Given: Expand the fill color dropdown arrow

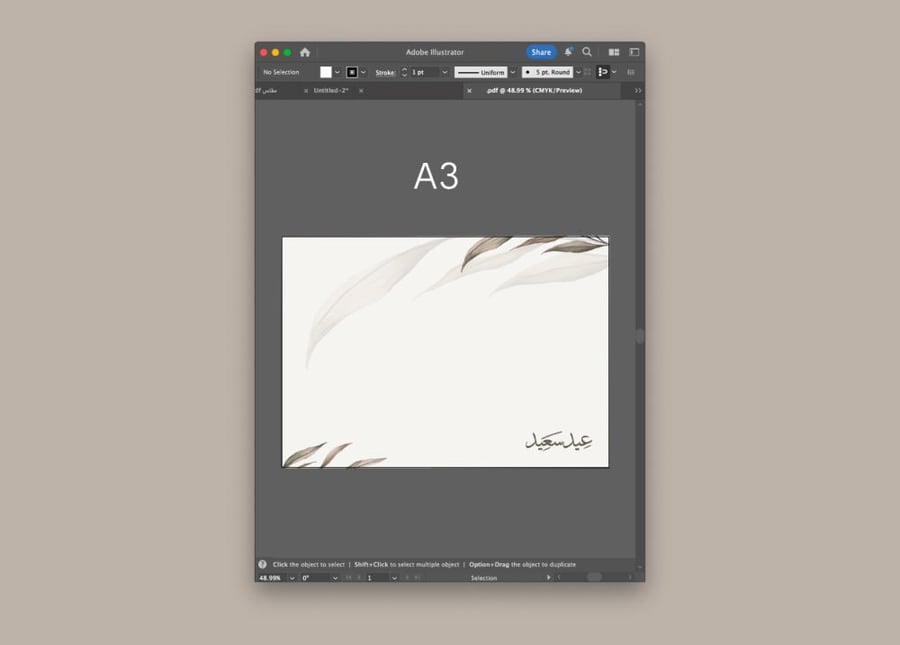Looking at the screenshot, I should [337, 72].
